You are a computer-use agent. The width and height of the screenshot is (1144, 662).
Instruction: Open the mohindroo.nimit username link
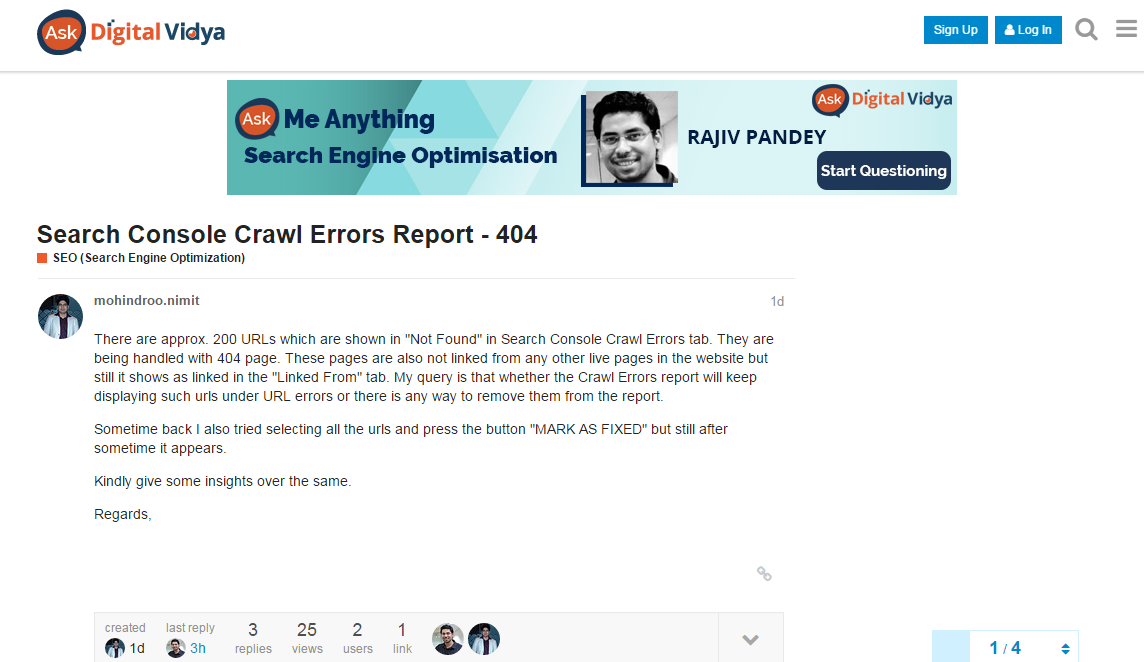[146, 300]
